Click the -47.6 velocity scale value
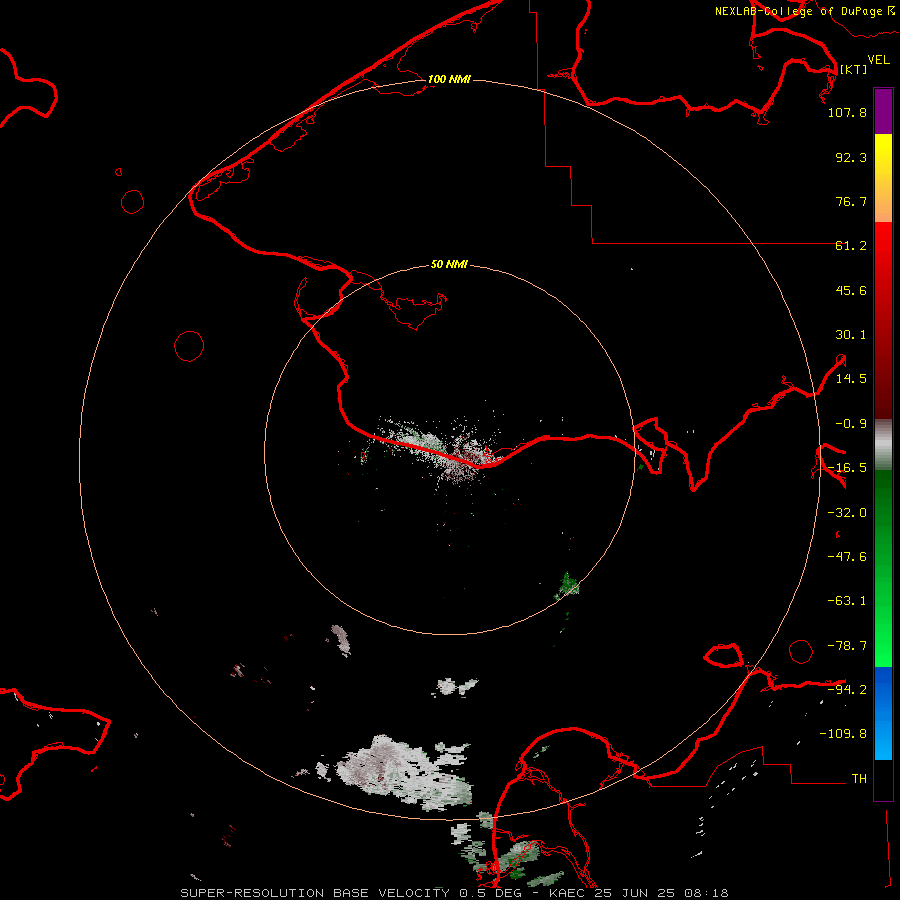Screen dimensions: 900x900 coord(847,557)
